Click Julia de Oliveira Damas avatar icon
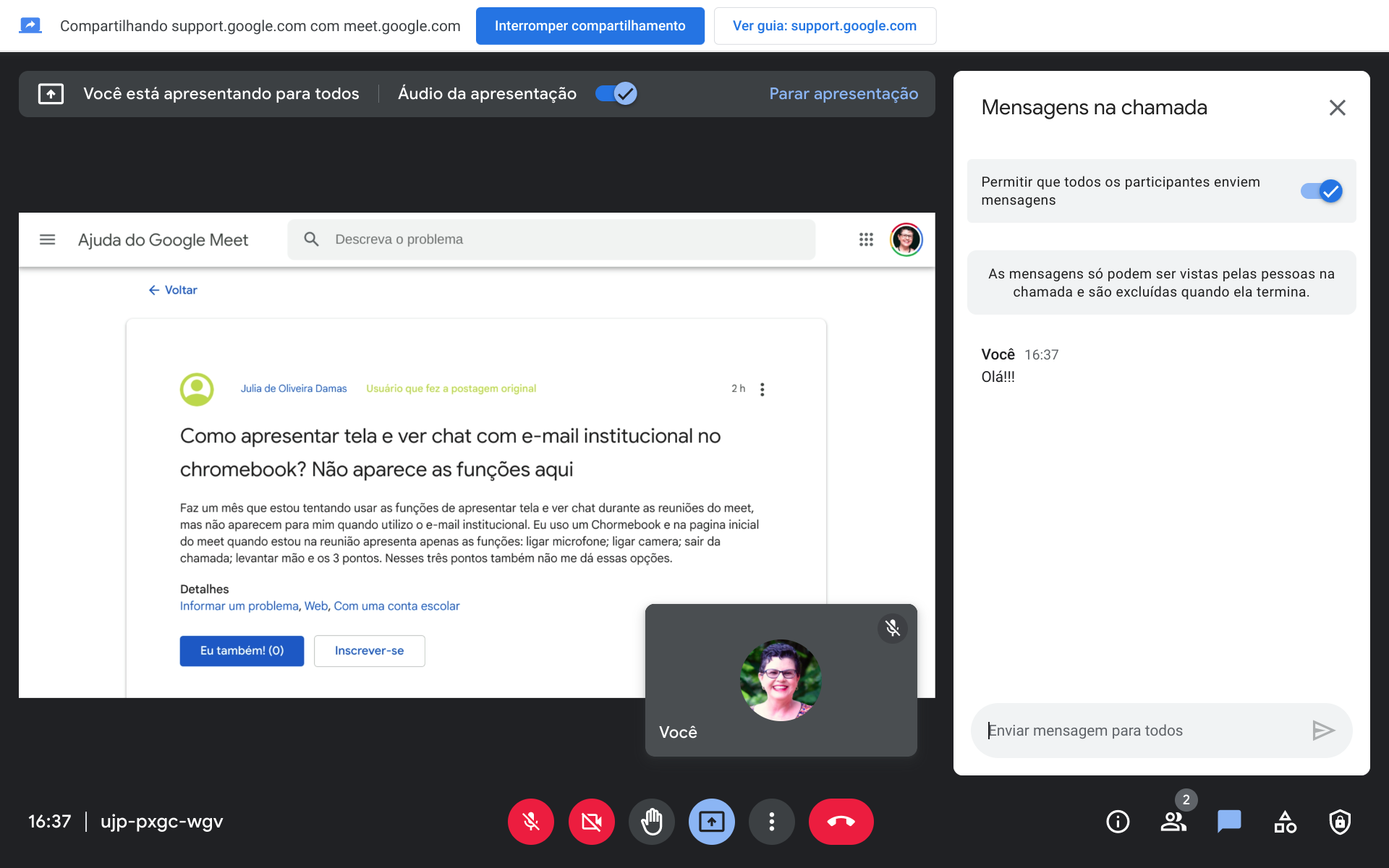Image resolution: width=1389 pixels, height=868 pixels. point(197,389)
